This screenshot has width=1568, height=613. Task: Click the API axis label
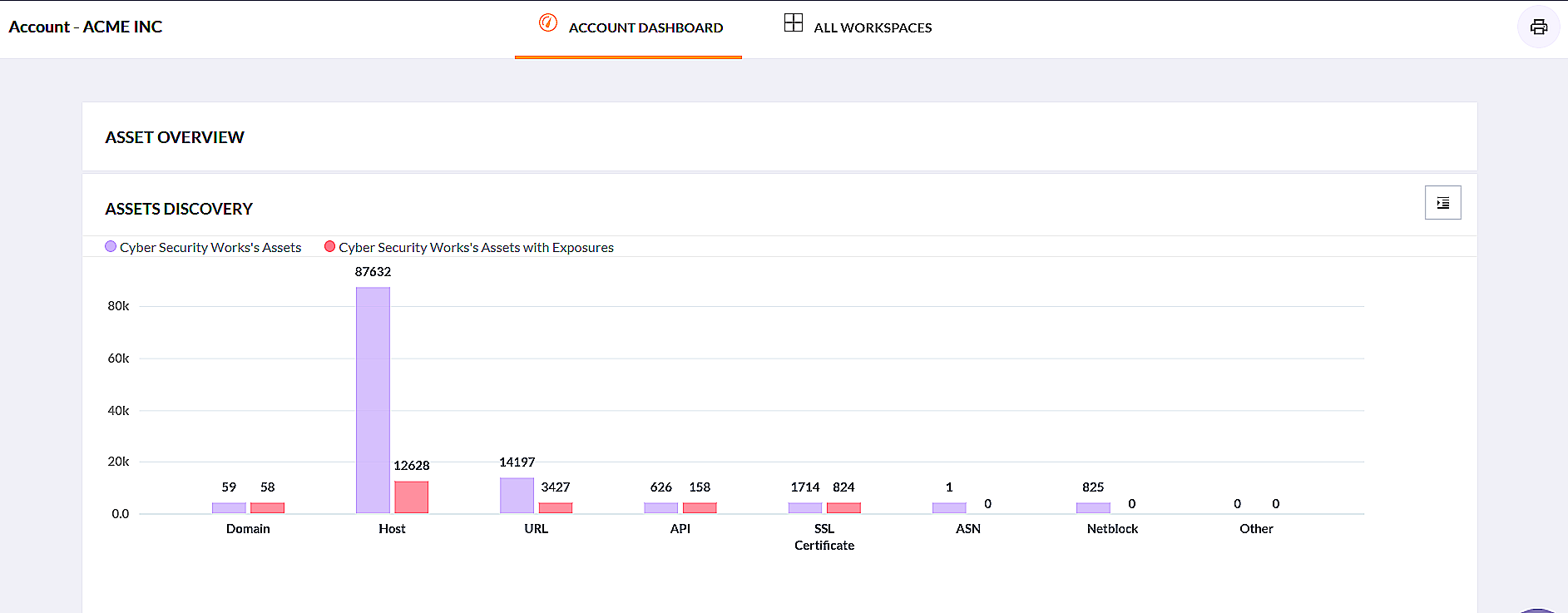(x=680, y=529)
